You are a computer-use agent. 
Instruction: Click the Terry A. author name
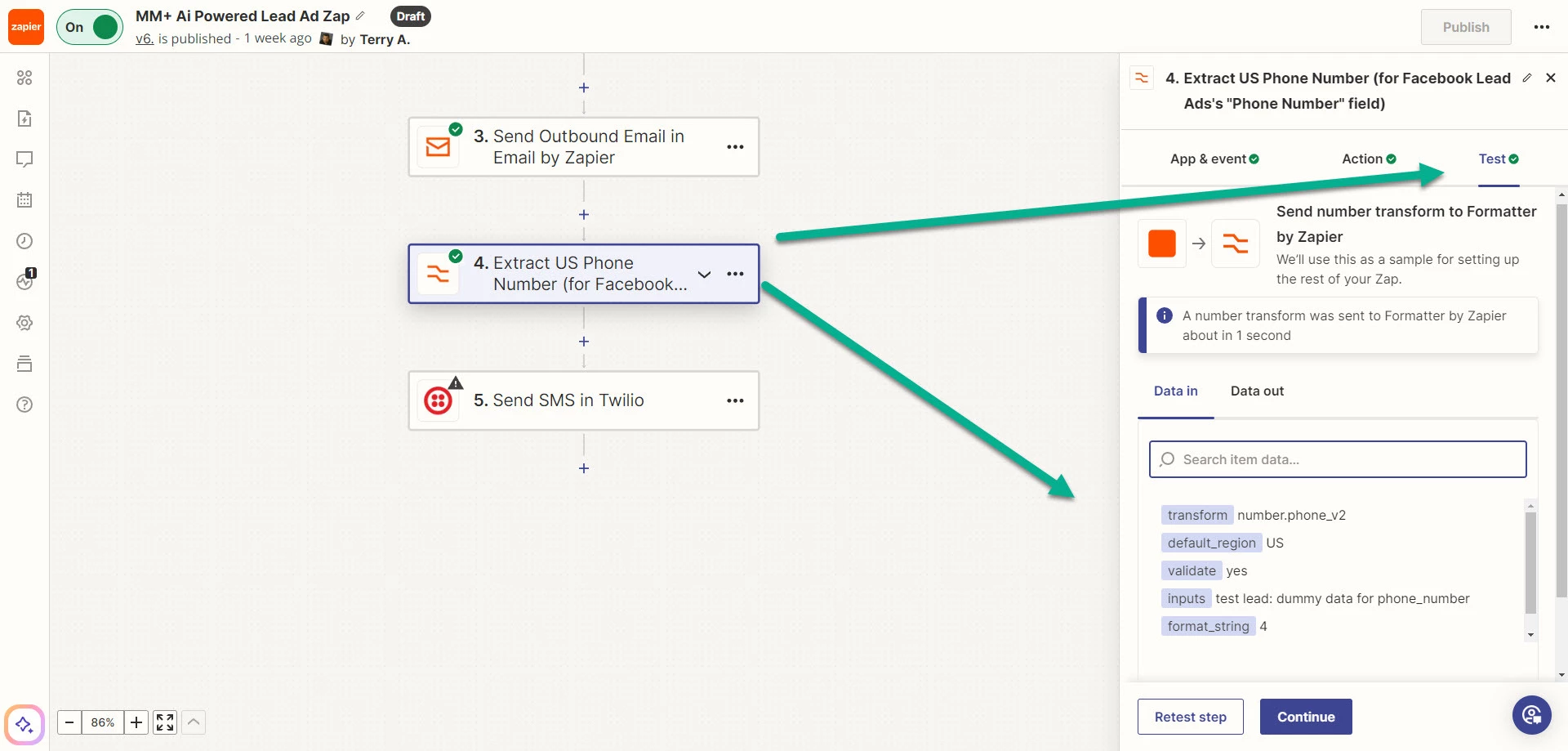(x=385, y=38)
